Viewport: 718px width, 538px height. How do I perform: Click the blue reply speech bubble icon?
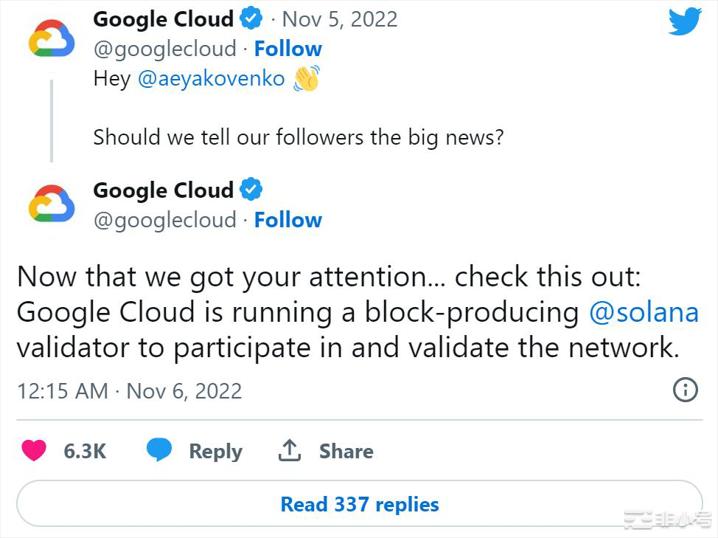point(160,451)
